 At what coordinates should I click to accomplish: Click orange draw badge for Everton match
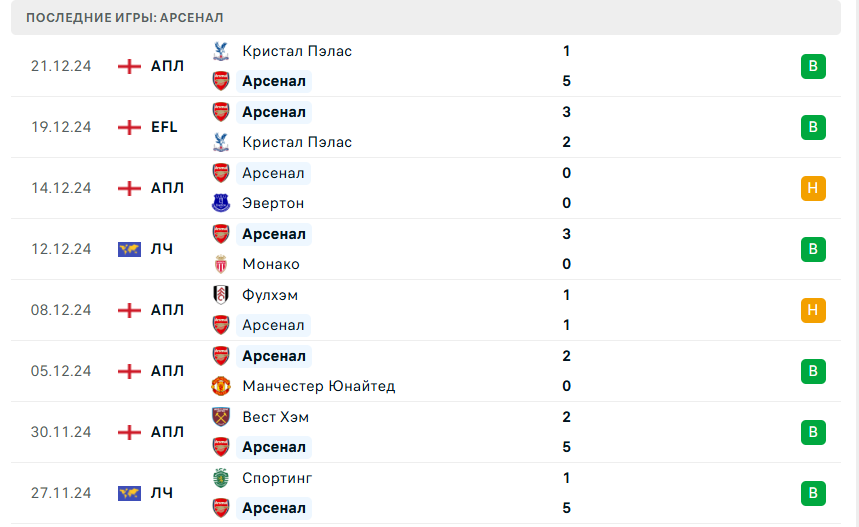coord(813,188)
